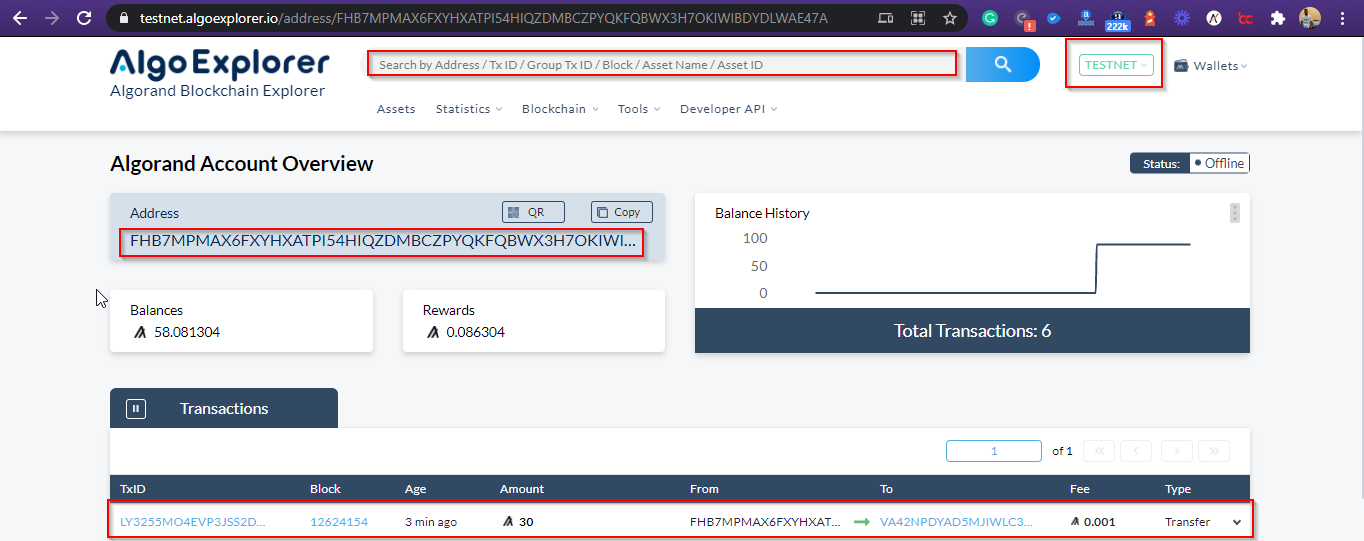Open the Balance History chart options menu
The height and width of the screenshot is (541, 1364).
point(1235,213)
